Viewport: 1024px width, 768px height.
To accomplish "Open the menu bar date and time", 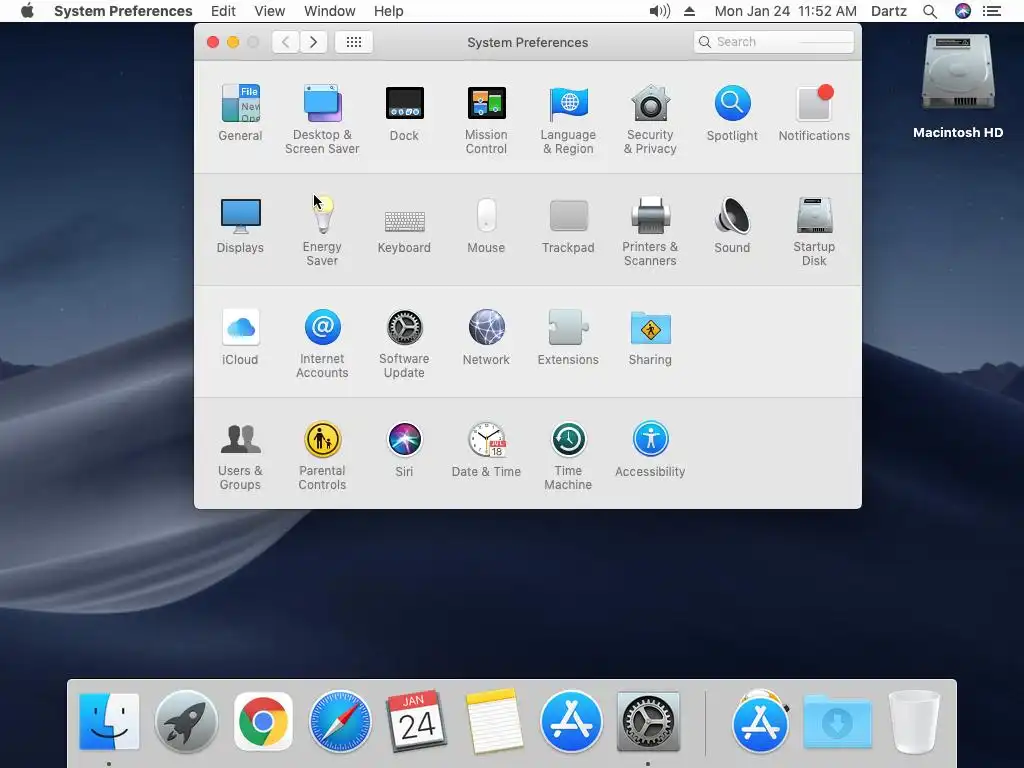I will (x=785, y=11).
